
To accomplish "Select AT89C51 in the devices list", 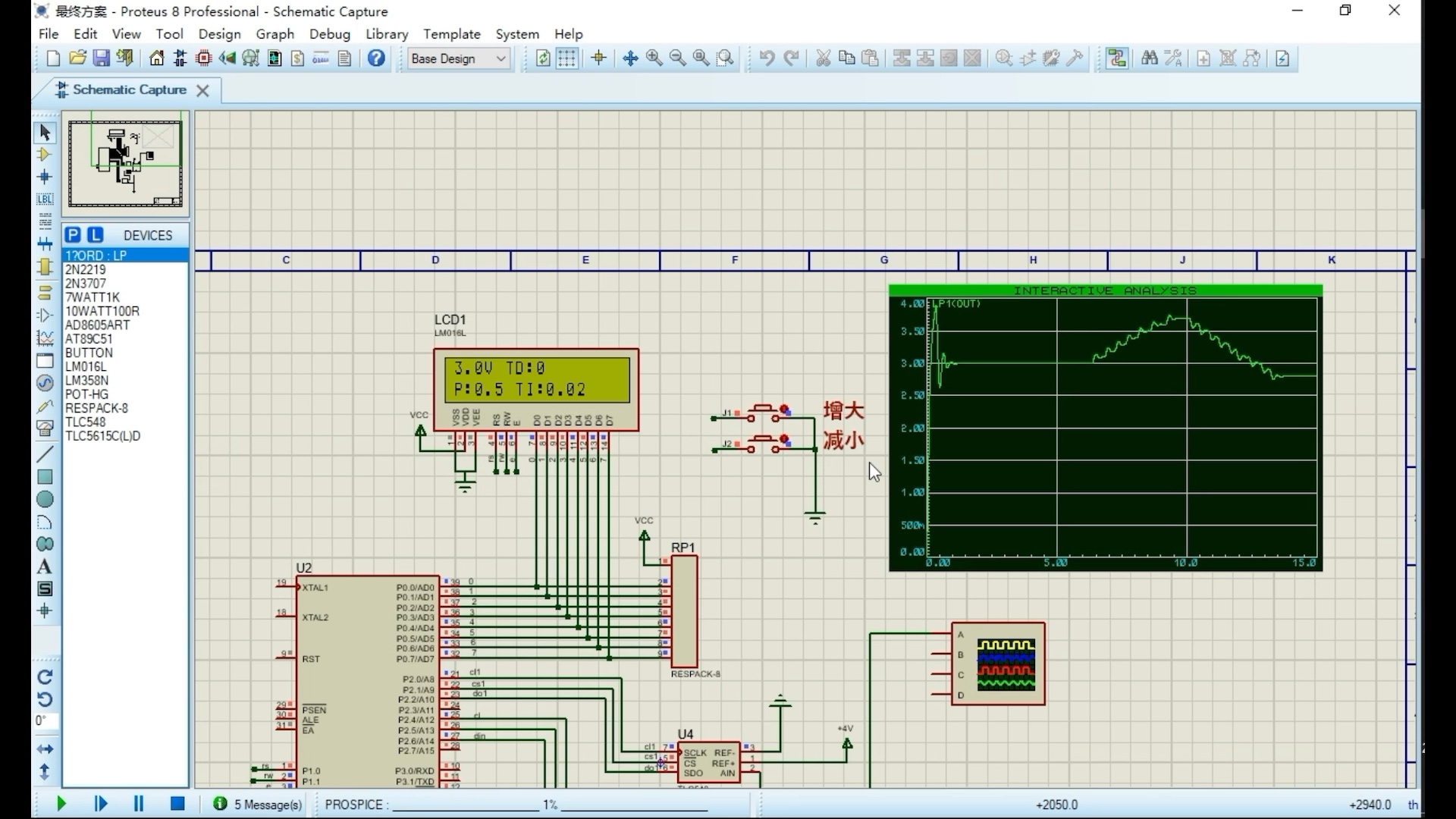I will click(89, 339).
